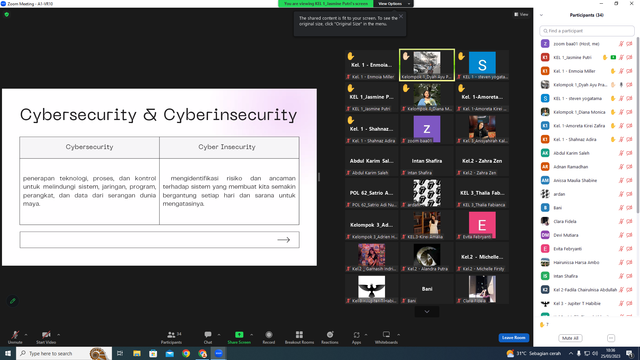
Task: Open Zoom Apps
Action: (x=356, y=337)
